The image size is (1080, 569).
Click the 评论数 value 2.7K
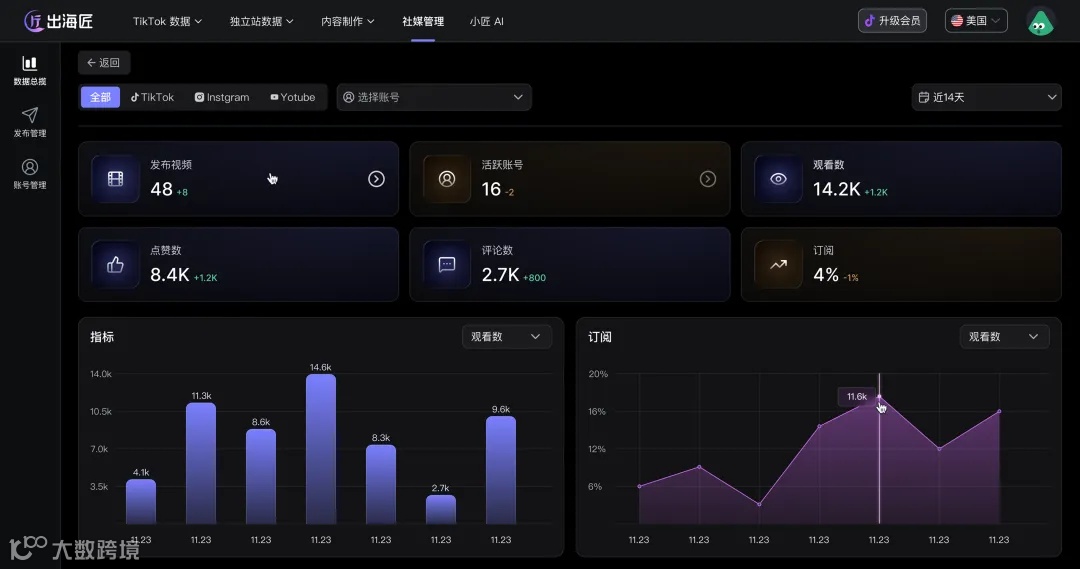501,275
